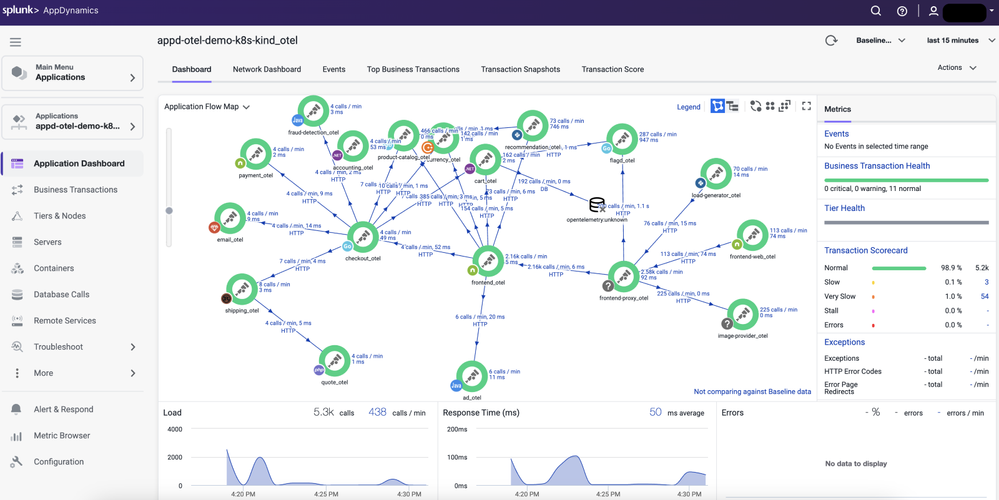The height and width of the screenshot is (500, 999).
Task: Switch to flow map view mode
Action: (717, 106)
